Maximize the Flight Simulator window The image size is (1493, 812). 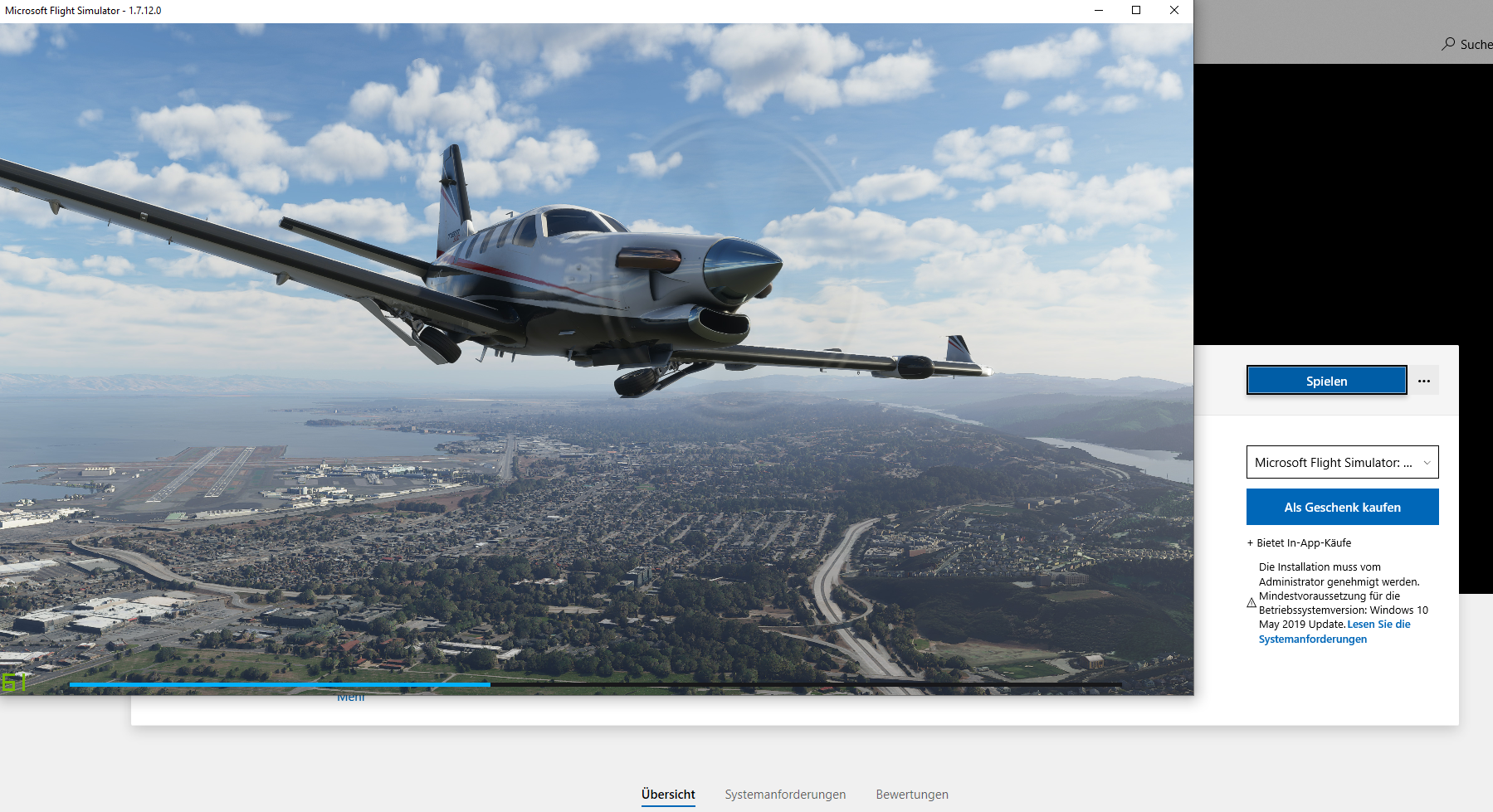[x=1136, y=10]
